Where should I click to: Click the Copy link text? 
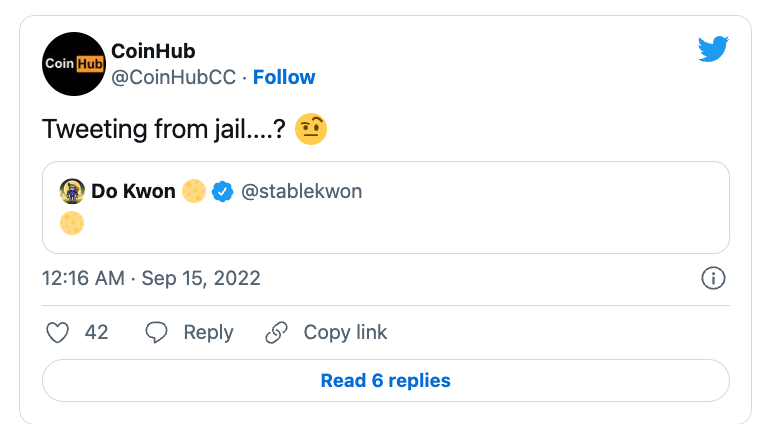(345, 333)
